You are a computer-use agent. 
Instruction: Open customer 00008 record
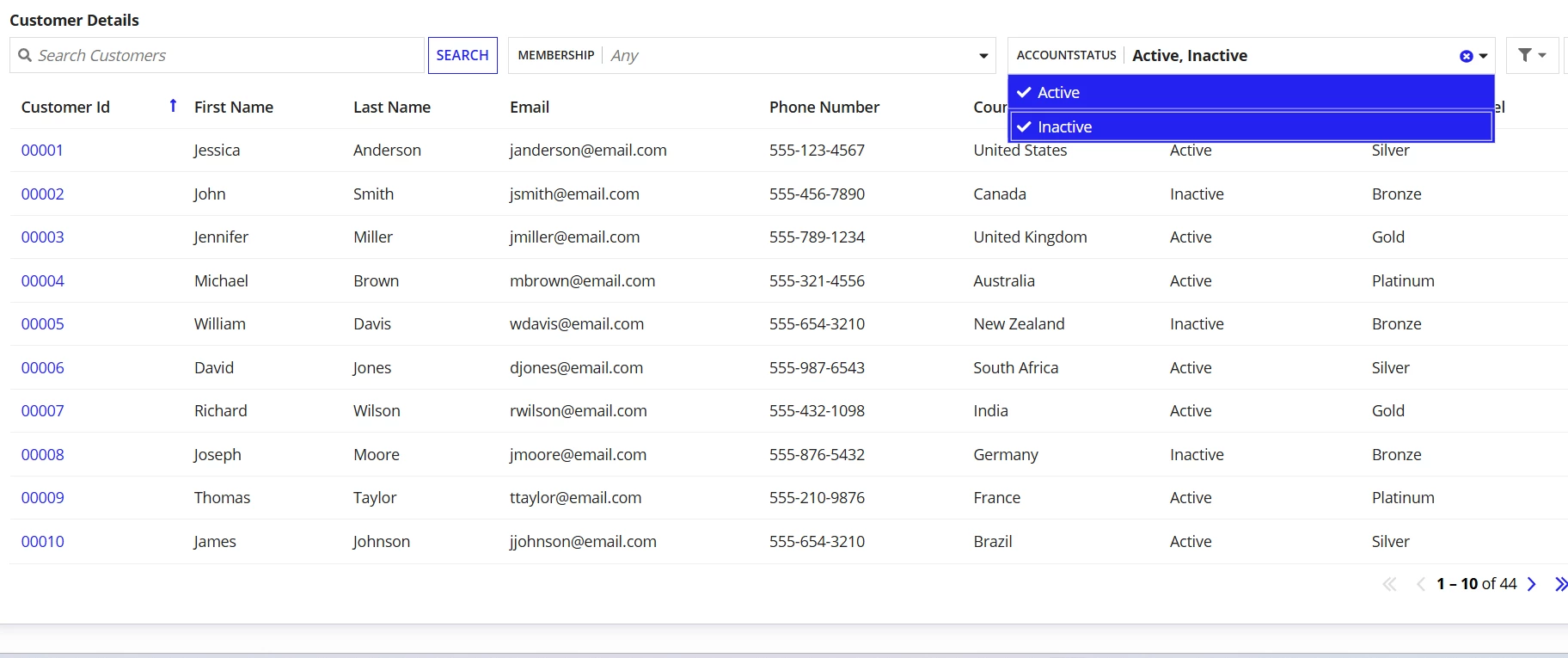pos(42,454)
